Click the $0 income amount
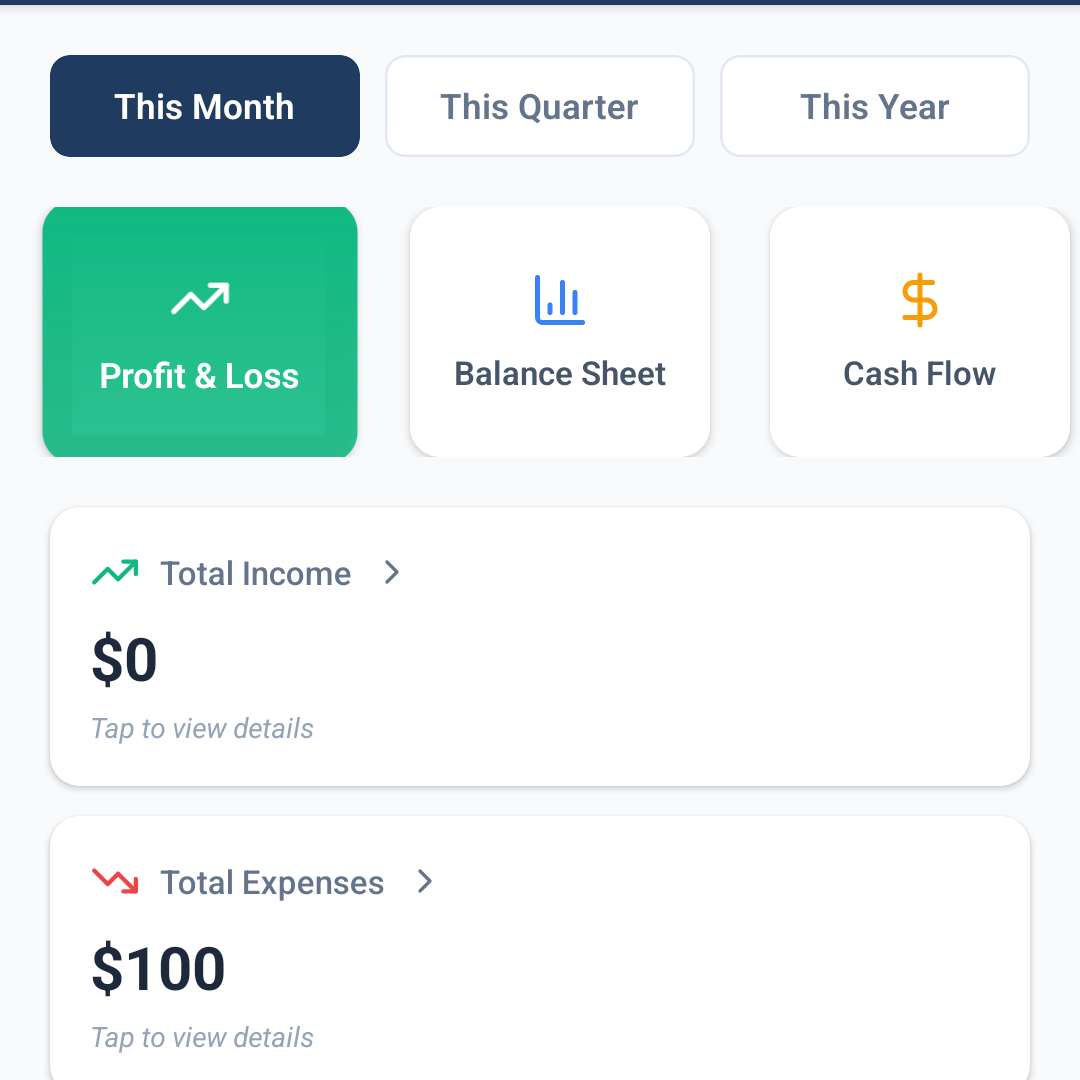Image resolution: width=1080 pixels, height=1080 pixels. [x=124, y=661]
